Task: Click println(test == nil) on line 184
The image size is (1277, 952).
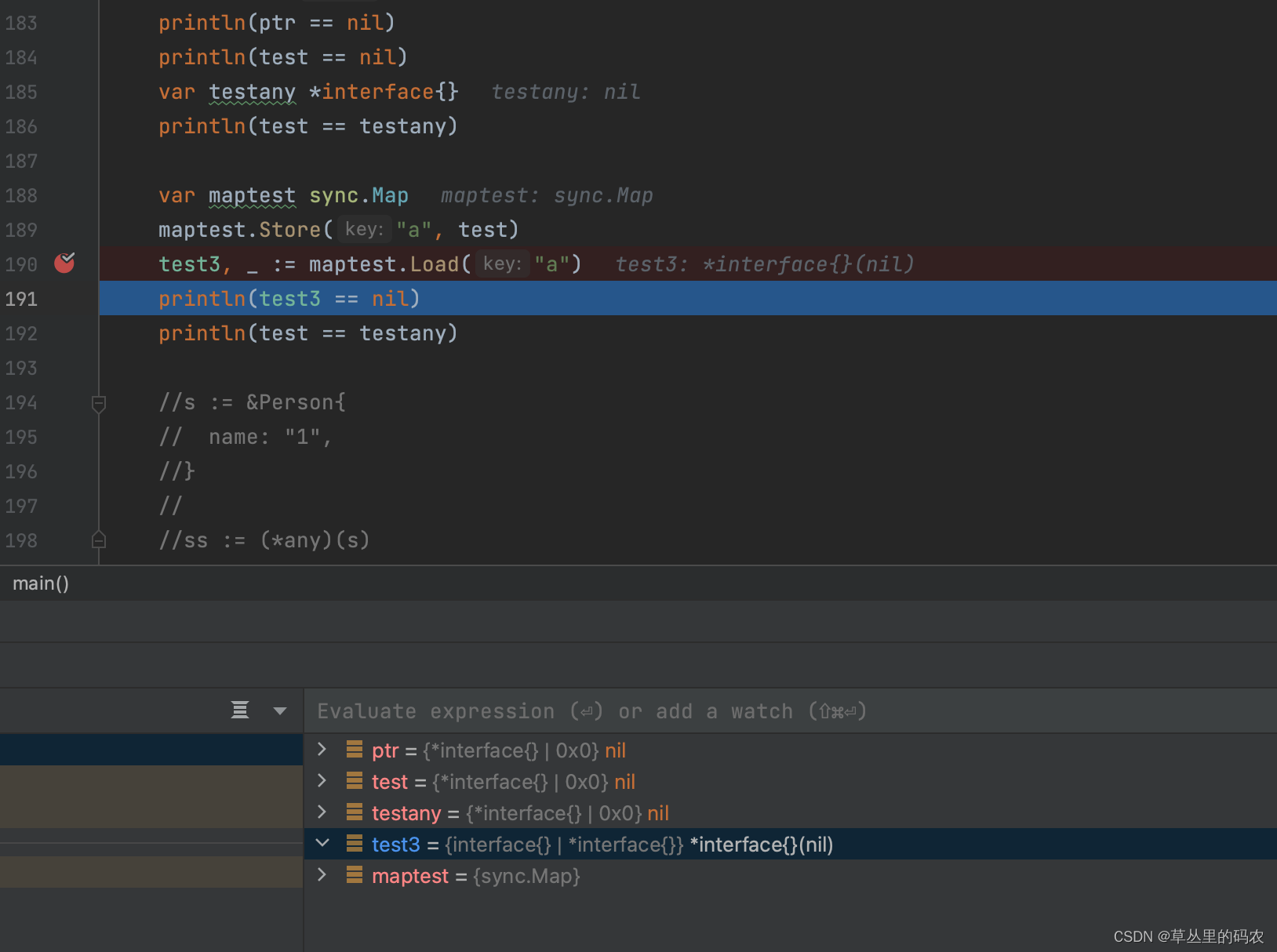Action: coord(283,57)
